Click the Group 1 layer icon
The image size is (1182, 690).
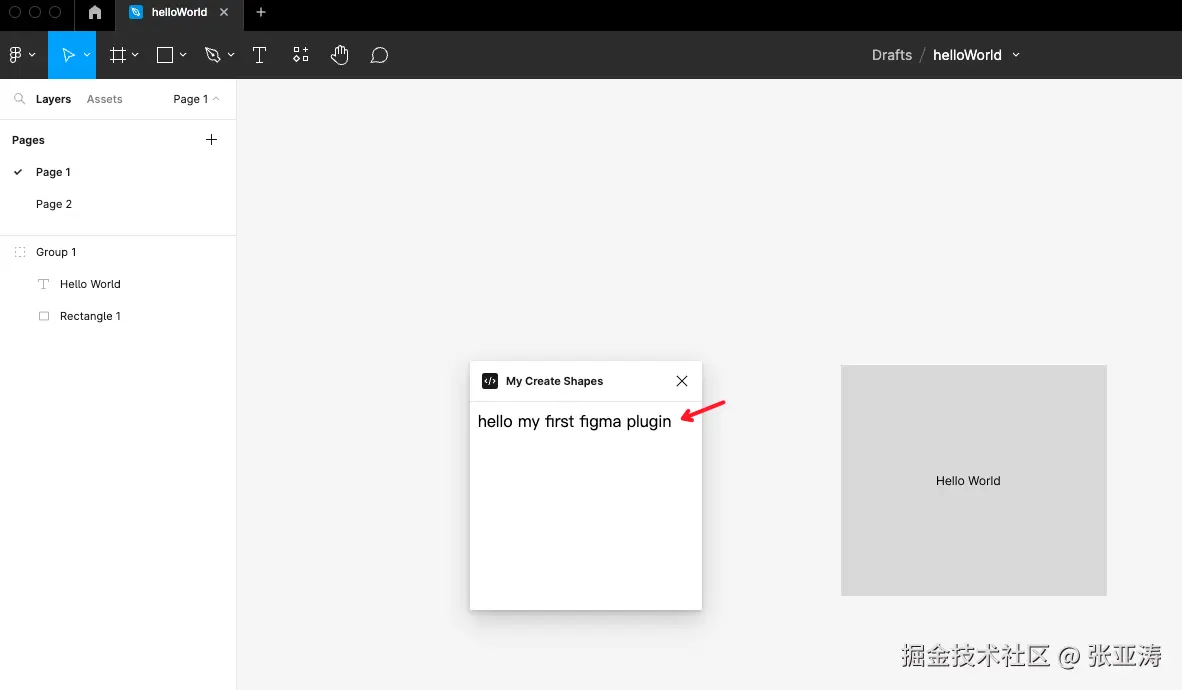pos(20,252)
